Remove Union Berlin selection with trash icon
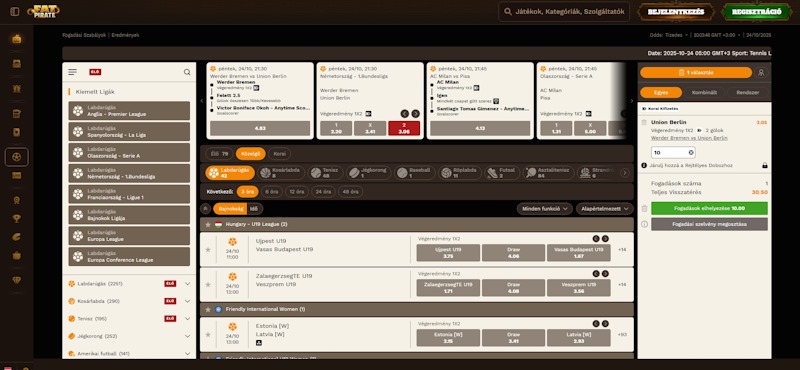 [x=644, y=122]
